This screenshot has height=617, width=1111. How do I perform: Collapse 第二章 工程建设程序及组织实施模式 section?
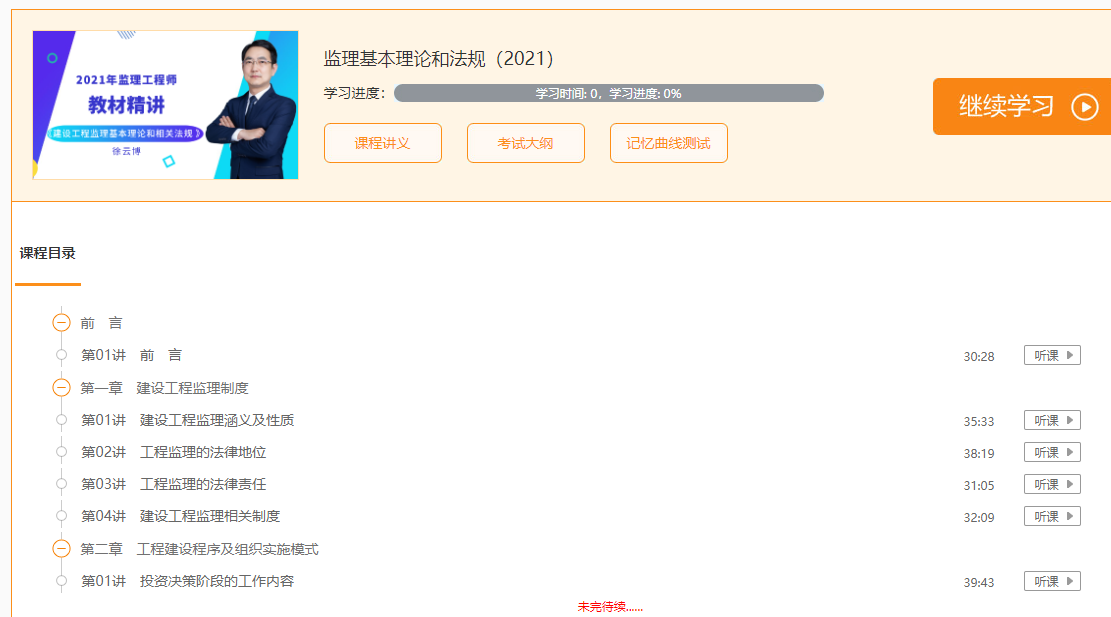pyautogui.click(x=61, y=549)
